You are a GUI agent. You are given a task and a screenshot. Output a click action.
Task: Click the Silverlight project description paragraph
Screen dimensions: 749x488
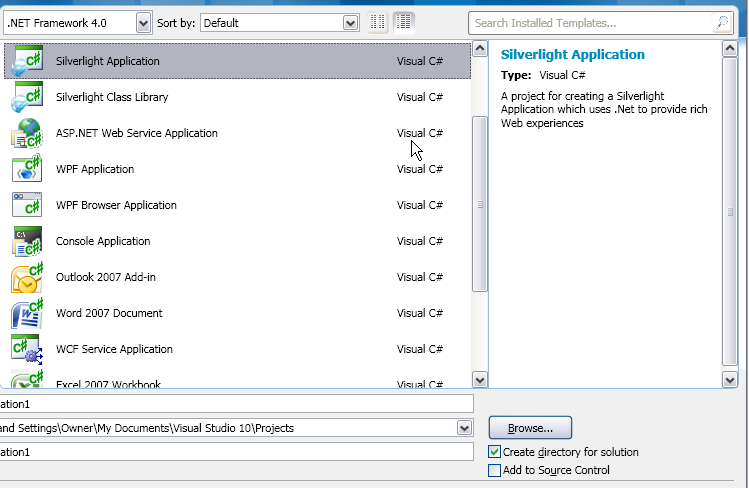pyautogui.click(x=604, y=109)
